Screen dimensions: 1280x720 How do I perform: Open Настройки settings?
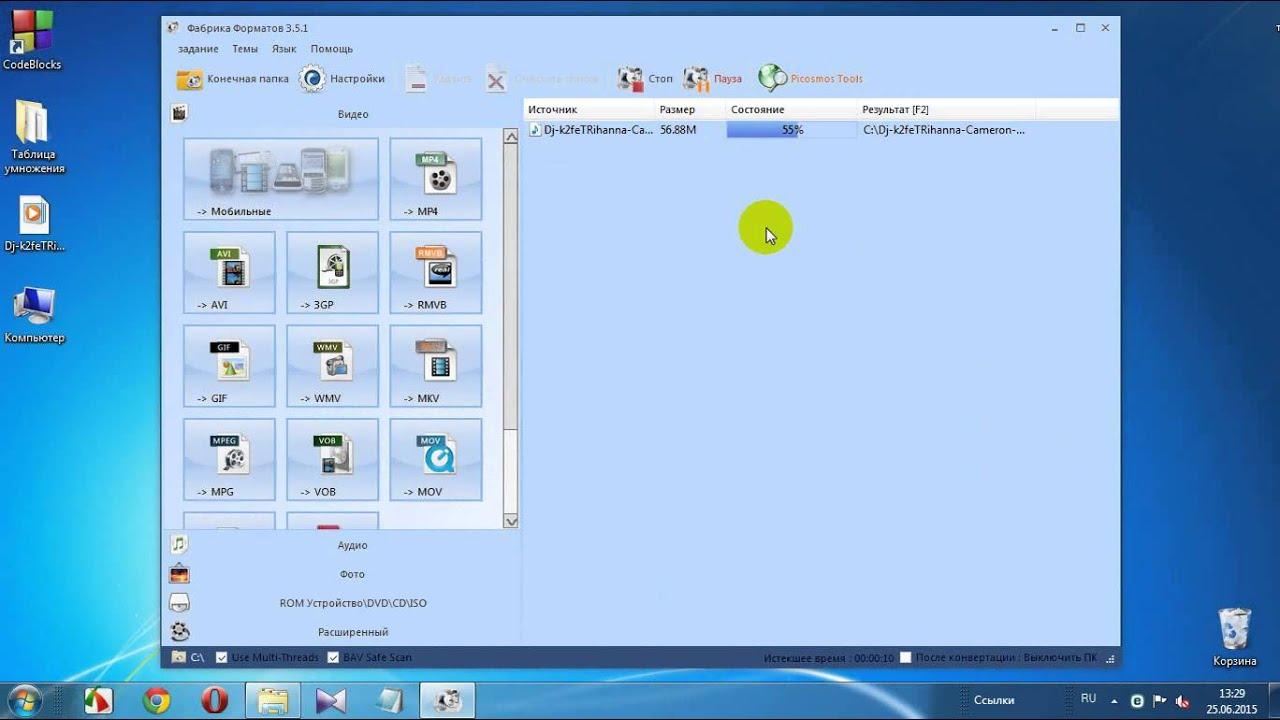(x=342, y=79)
